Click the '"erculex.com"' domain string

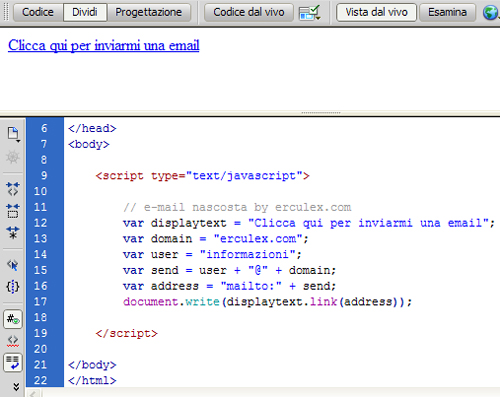click(x=258, y=239)
